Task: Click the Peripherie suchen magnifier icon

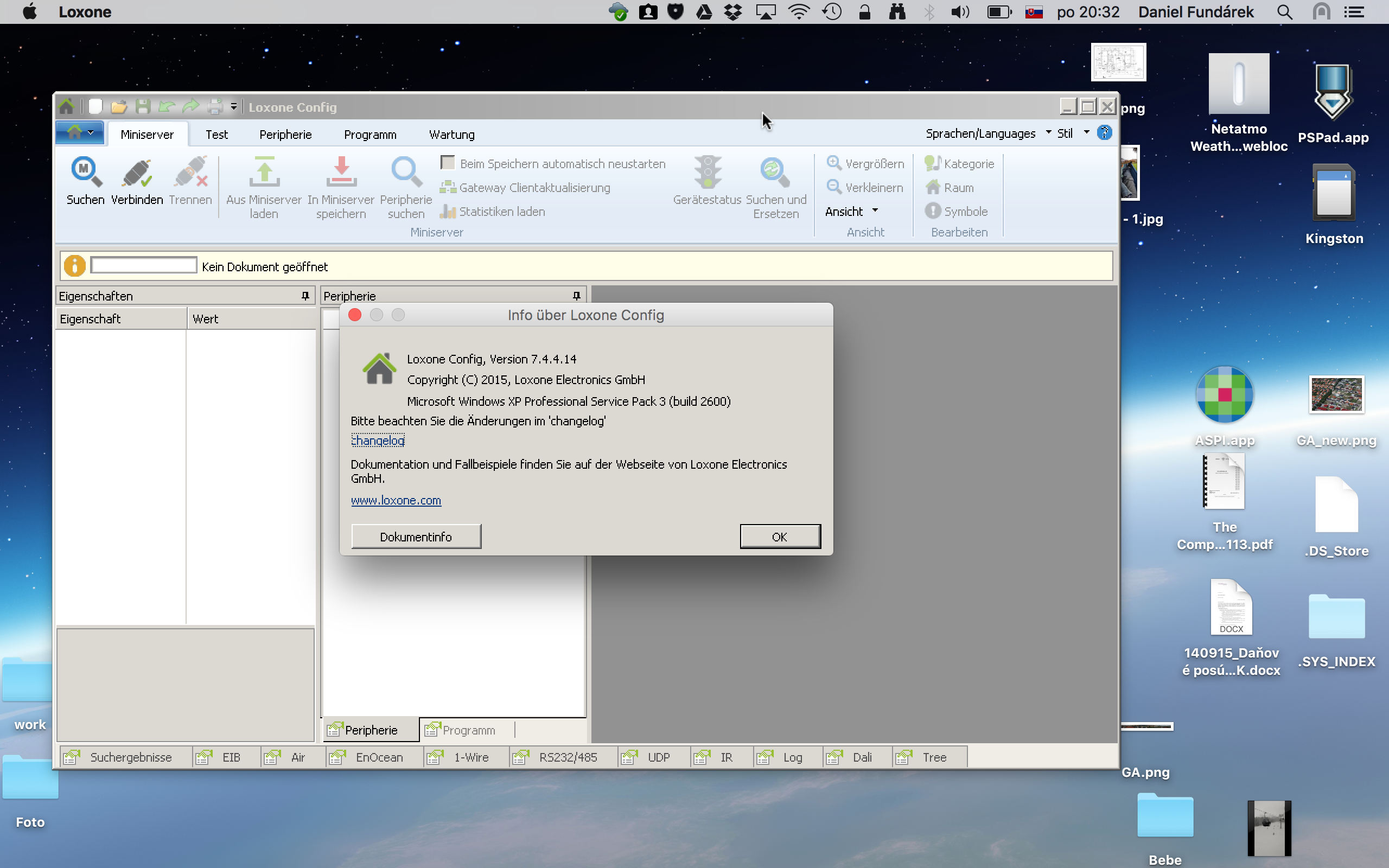Action: [406, 172]
